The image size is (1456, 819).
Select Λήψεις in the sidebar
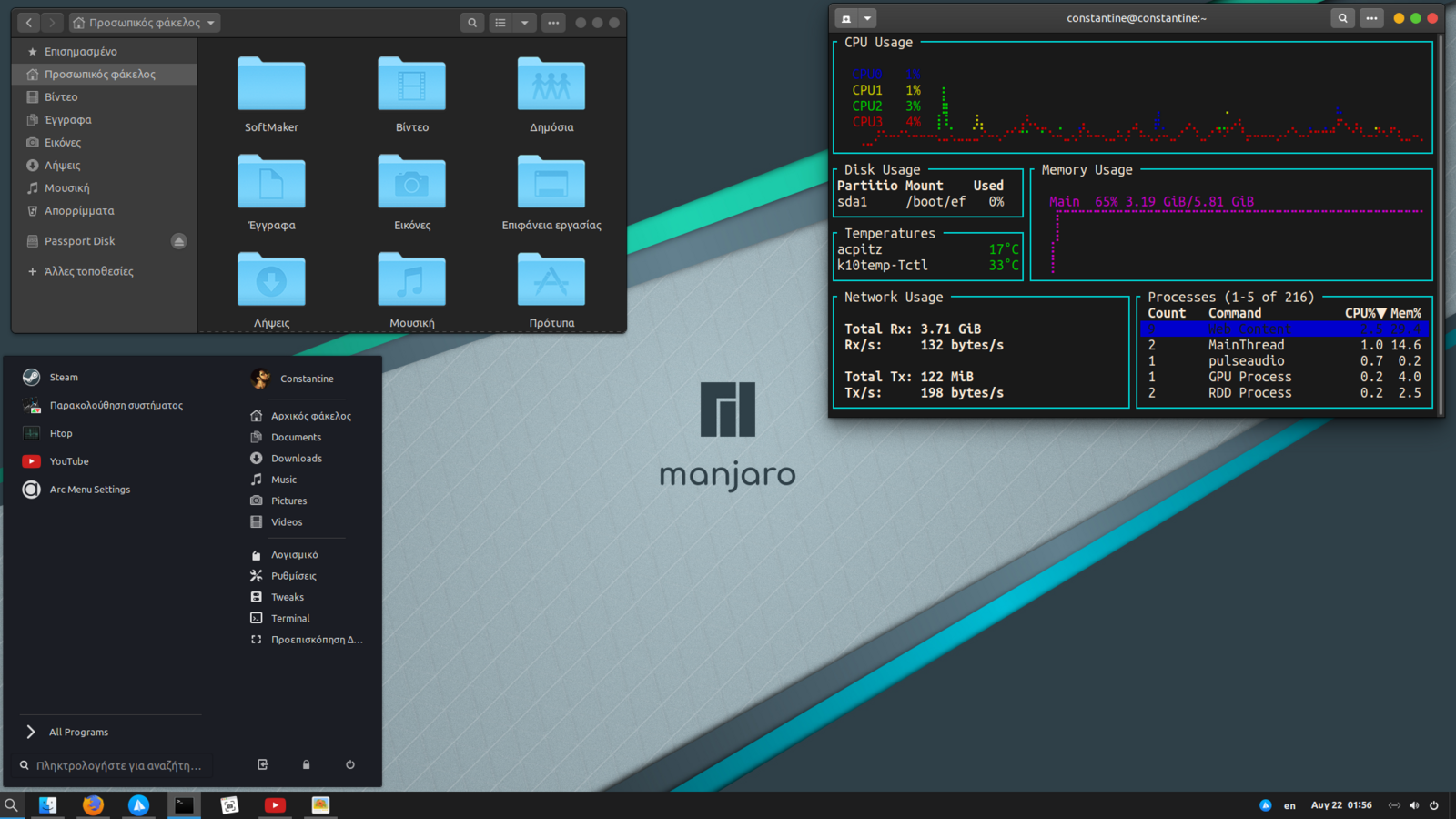click(x=105, y=165)
